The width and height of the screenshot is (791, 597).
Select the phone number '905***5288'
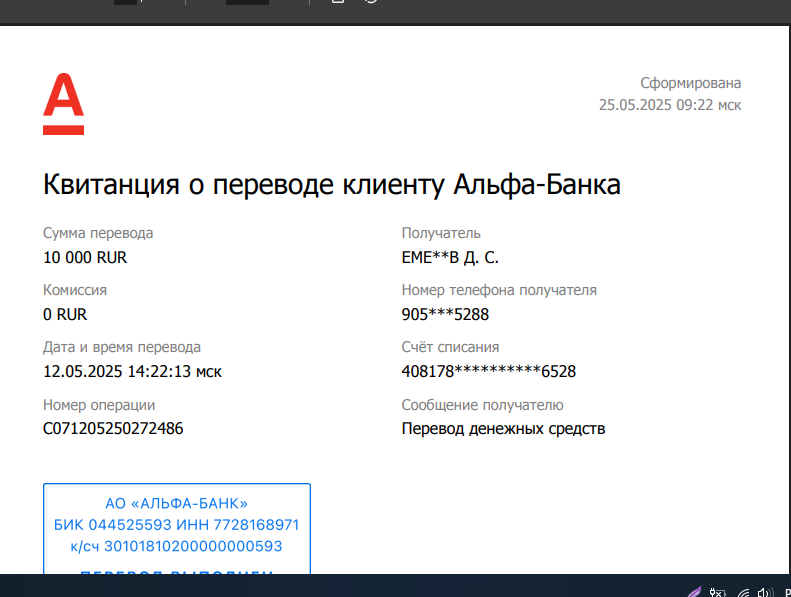click(x=445, y=314)
